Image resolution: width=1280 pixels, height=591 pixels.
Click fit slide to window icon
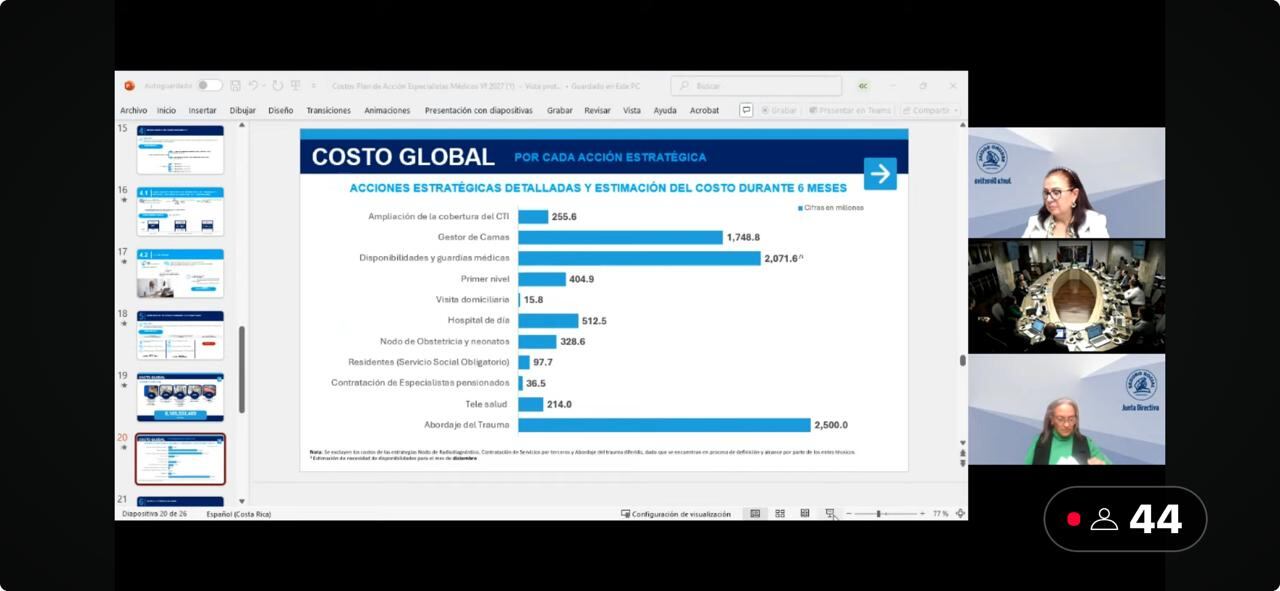coord(960,514)
